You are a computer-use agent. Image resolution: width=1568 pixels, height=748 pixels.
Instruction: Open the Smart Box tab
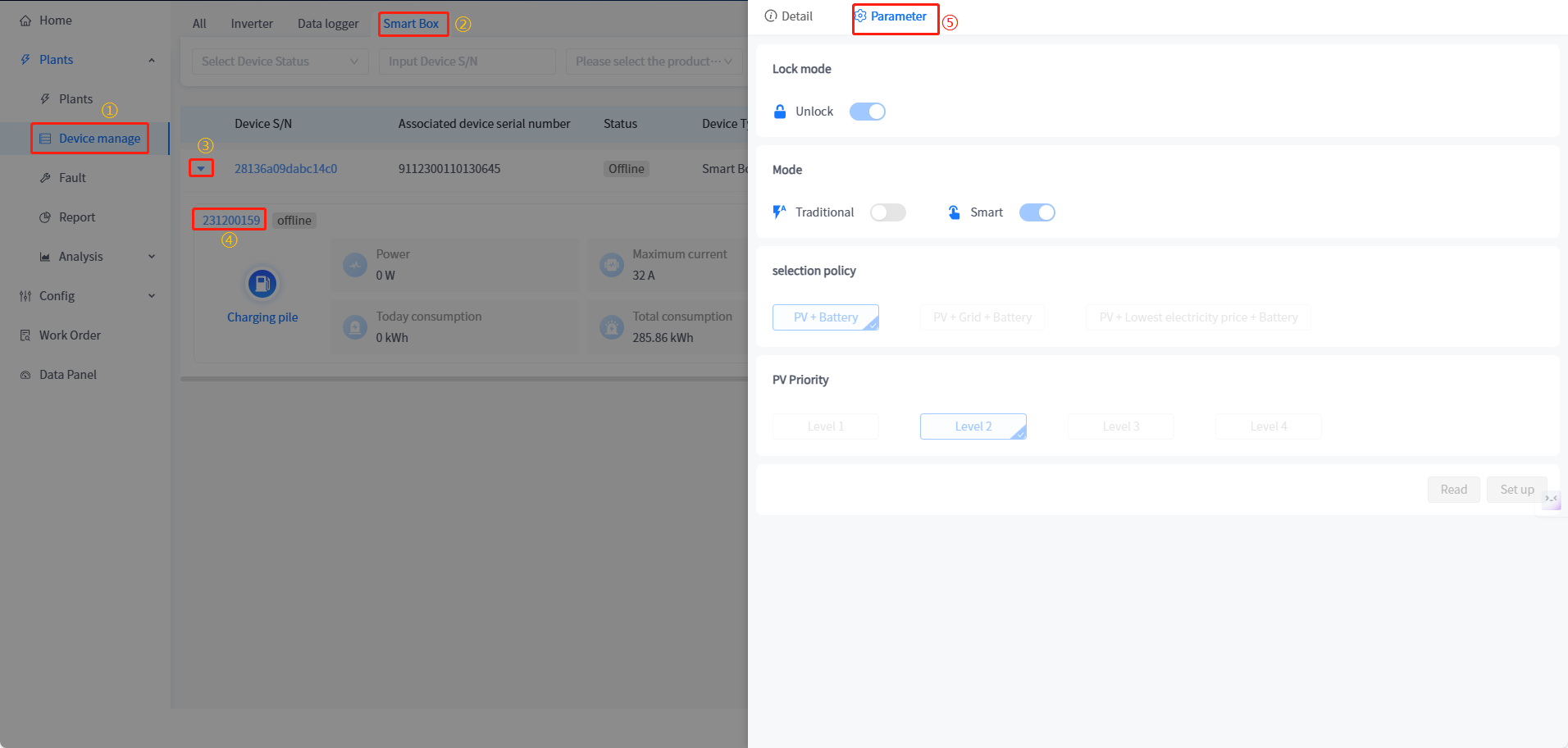click(412, 24)
